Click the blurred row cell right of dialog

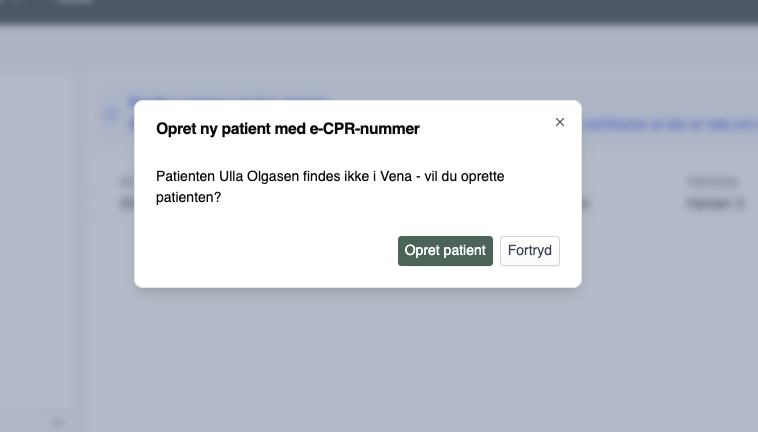click(586, 203)
